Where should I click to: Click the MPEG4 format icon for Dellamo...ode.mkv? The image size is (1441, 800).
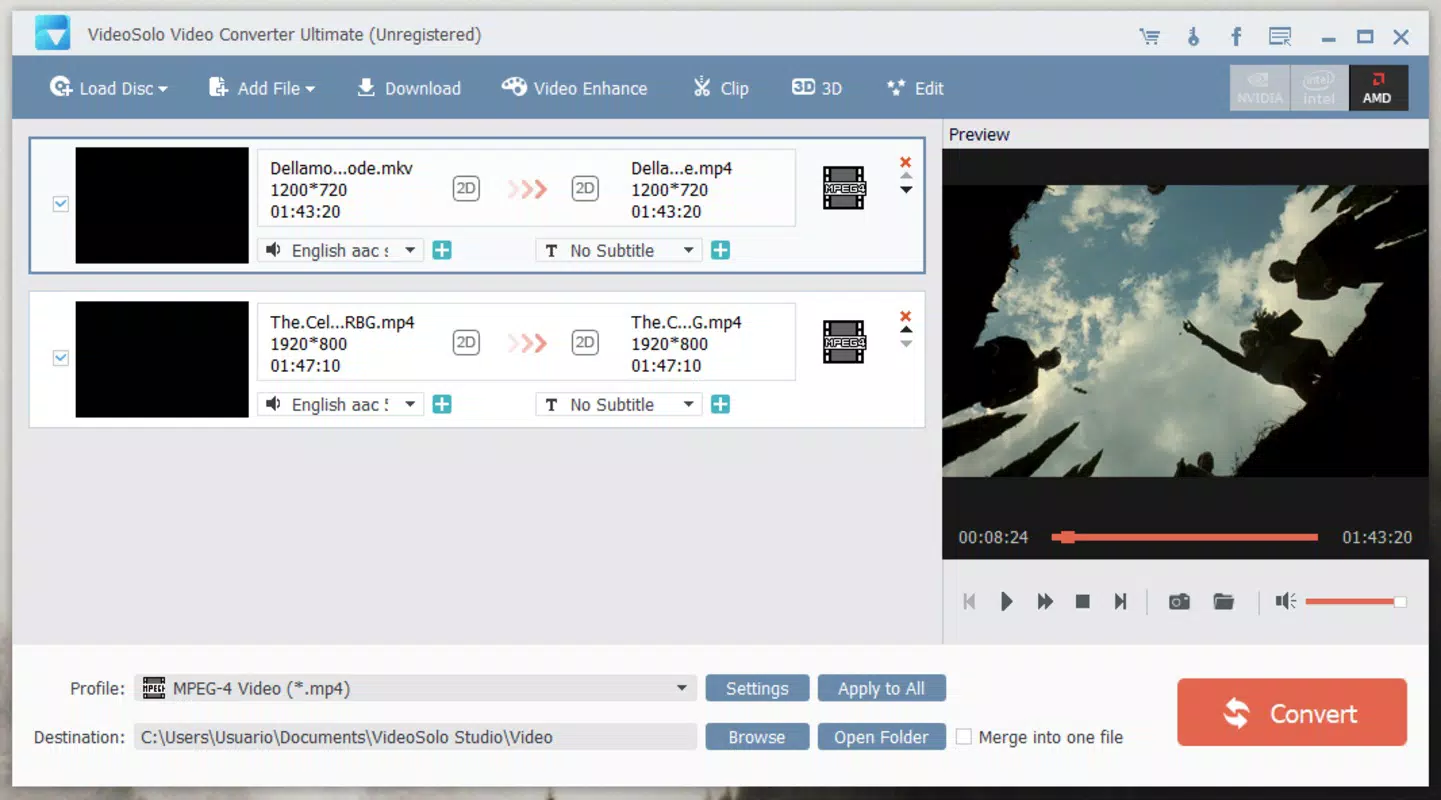(x=844, y=188)
